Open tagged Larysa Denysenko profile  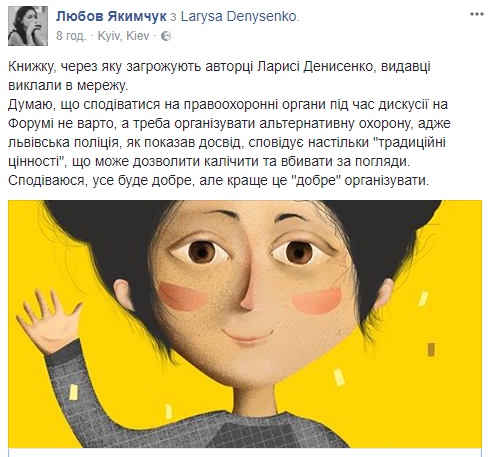point(238,16)
